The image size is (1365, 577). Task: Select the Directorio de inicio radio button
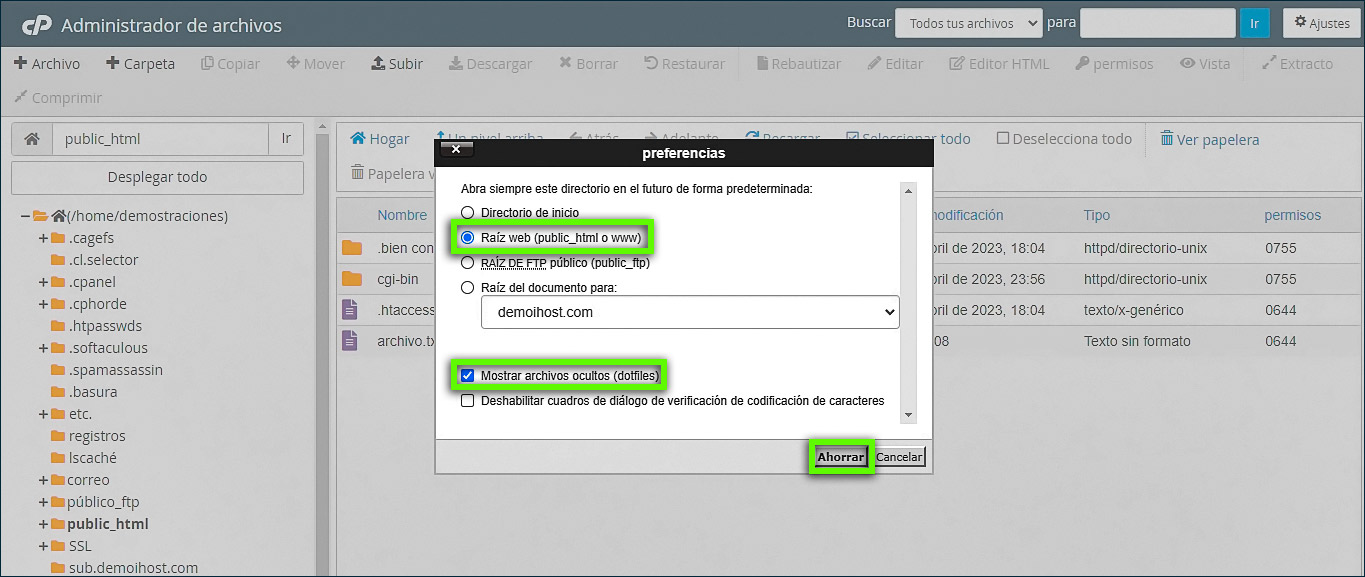pos(468,212)
